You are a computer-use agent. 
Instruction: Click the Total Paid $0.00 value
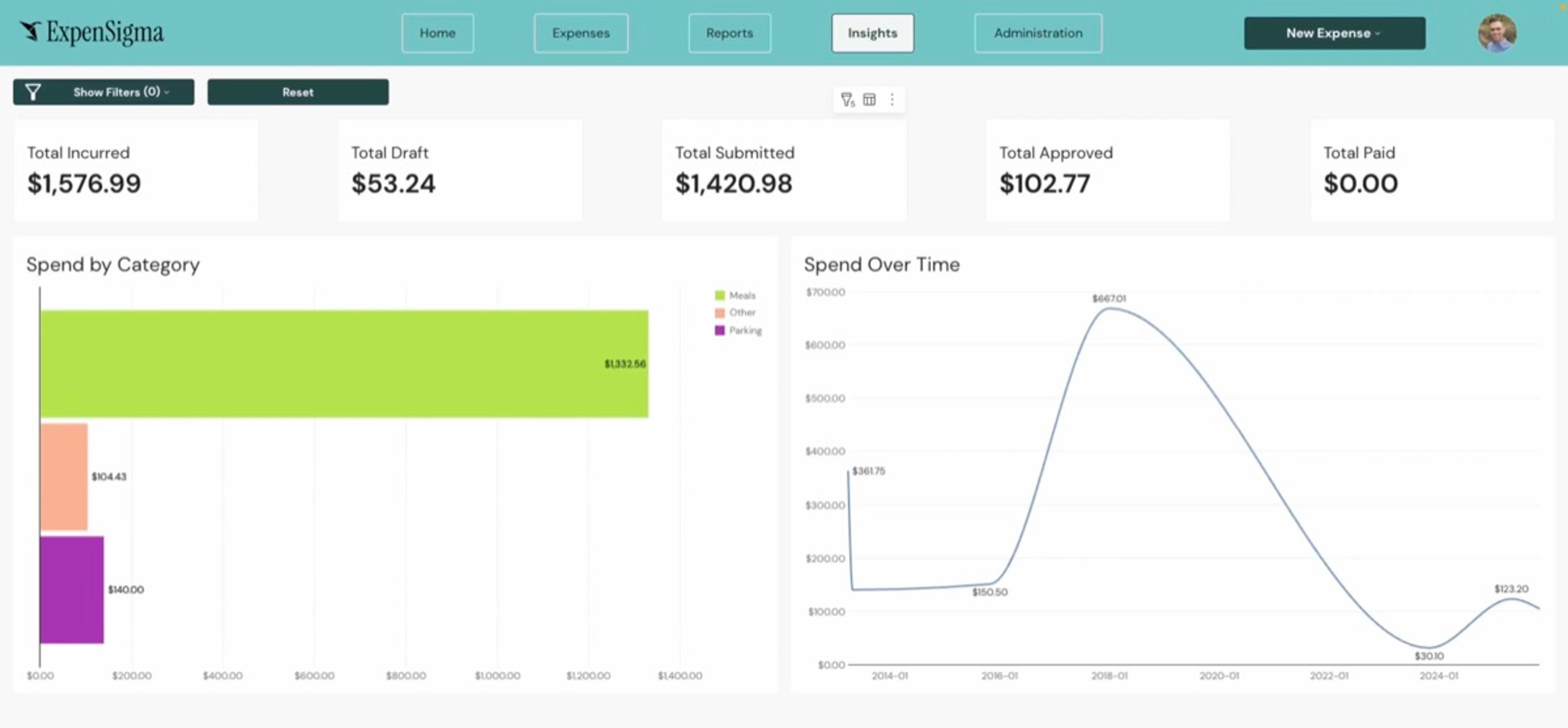click(1361, 183)
